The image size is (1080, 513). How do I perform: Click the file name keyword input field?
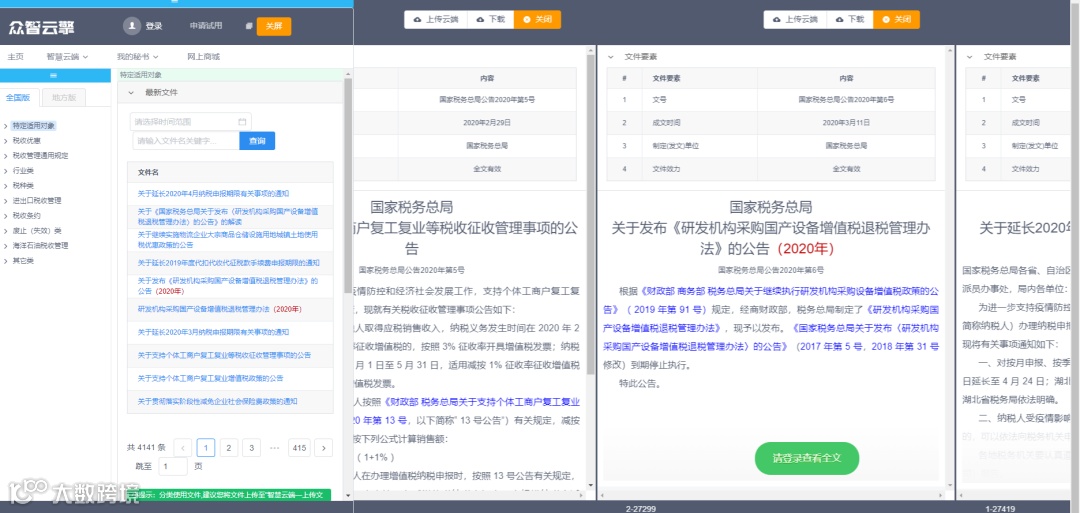click(x=186, y=140)
